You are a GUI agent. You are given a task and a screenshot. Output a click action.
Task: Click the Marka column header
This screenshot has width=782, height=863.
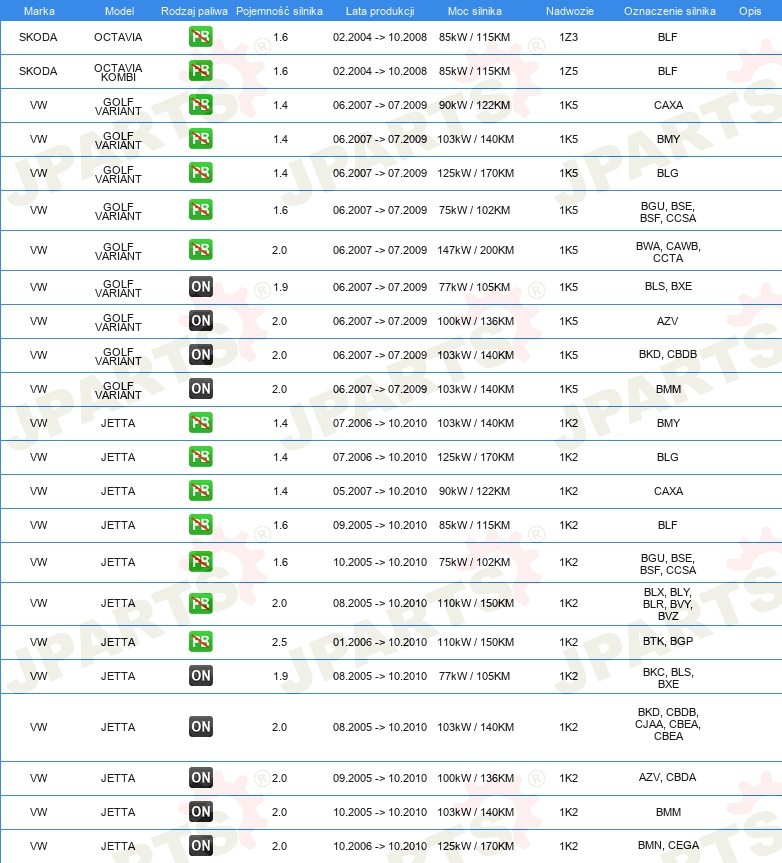pyautogui.click(x=39, y=11)
